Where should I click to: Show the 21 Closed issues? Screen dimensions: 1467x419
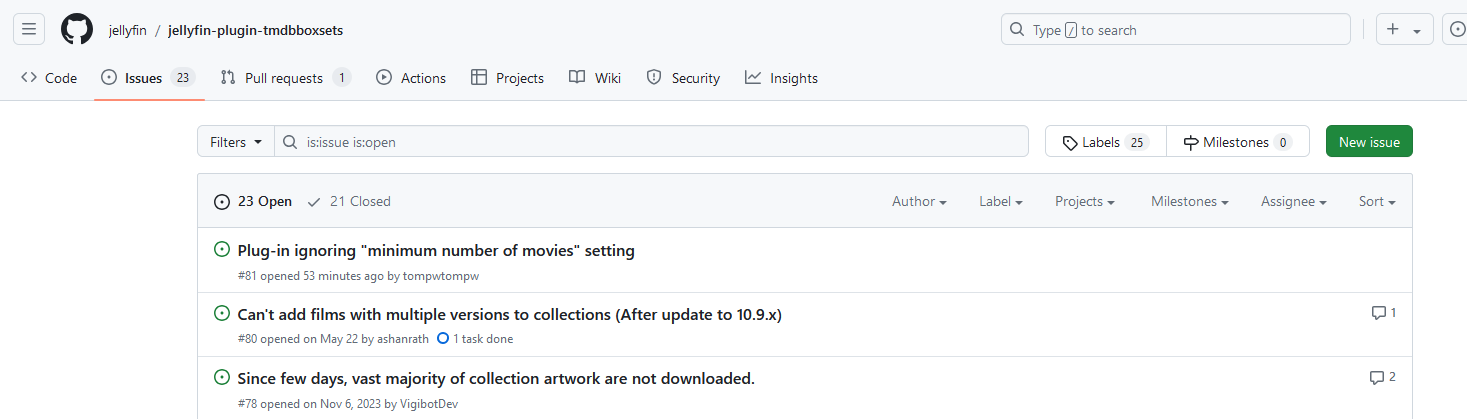(x=349, y=201)
